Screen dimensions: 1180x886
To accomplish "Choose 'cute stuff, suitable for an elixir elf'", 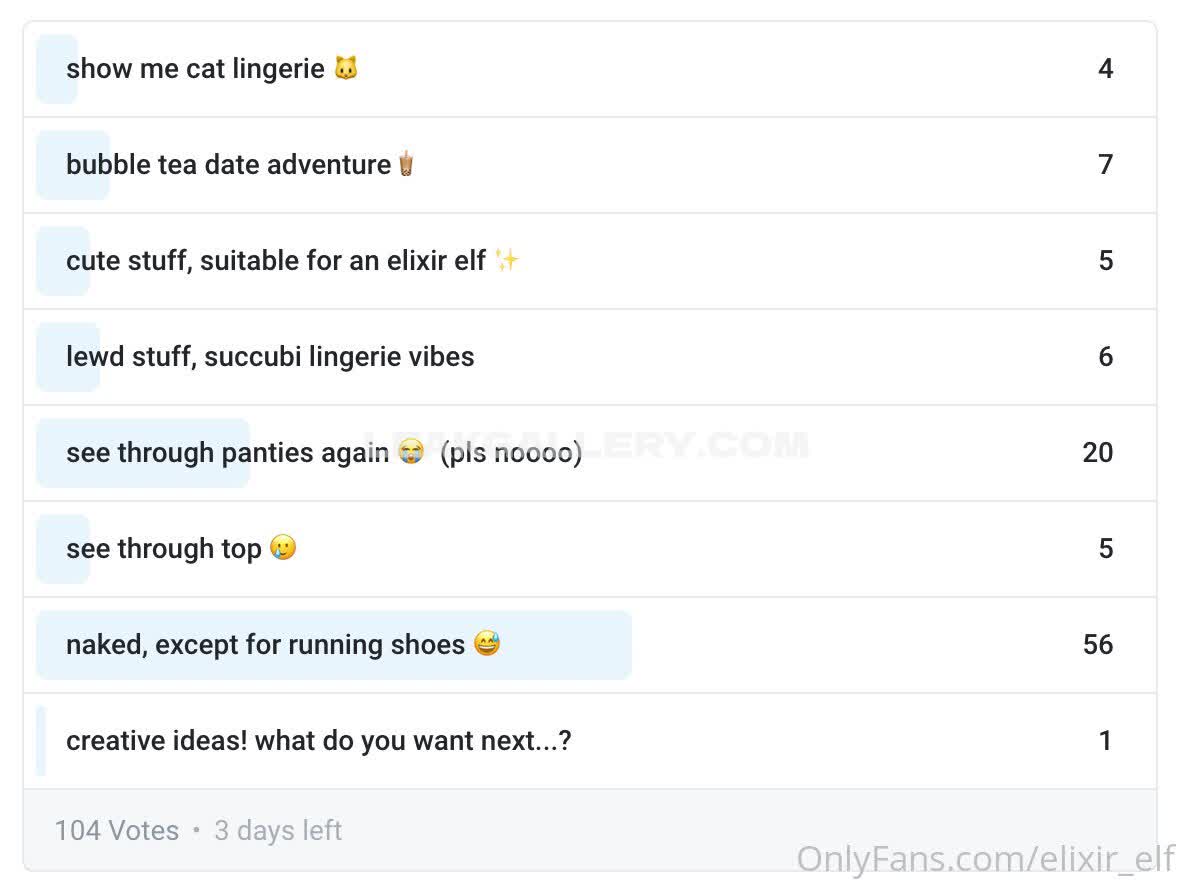I will point(590,260).
